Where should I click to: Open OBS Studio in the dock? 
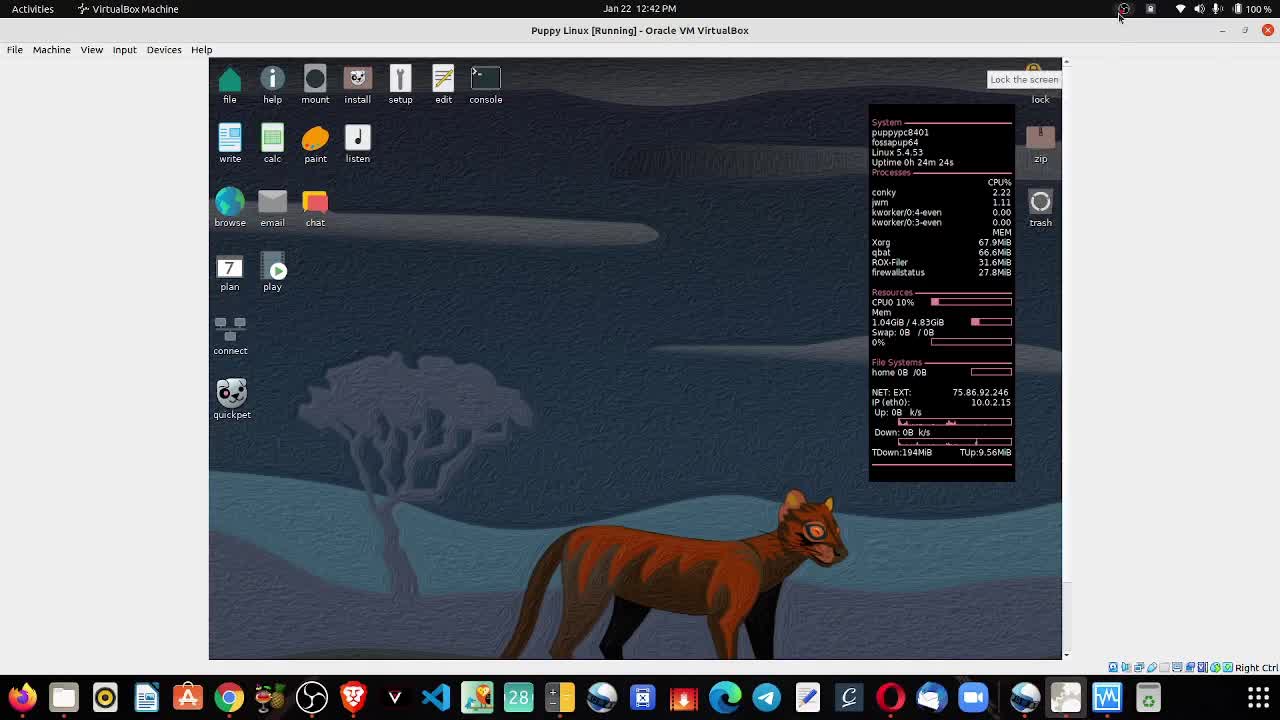(x=311, y=697)
